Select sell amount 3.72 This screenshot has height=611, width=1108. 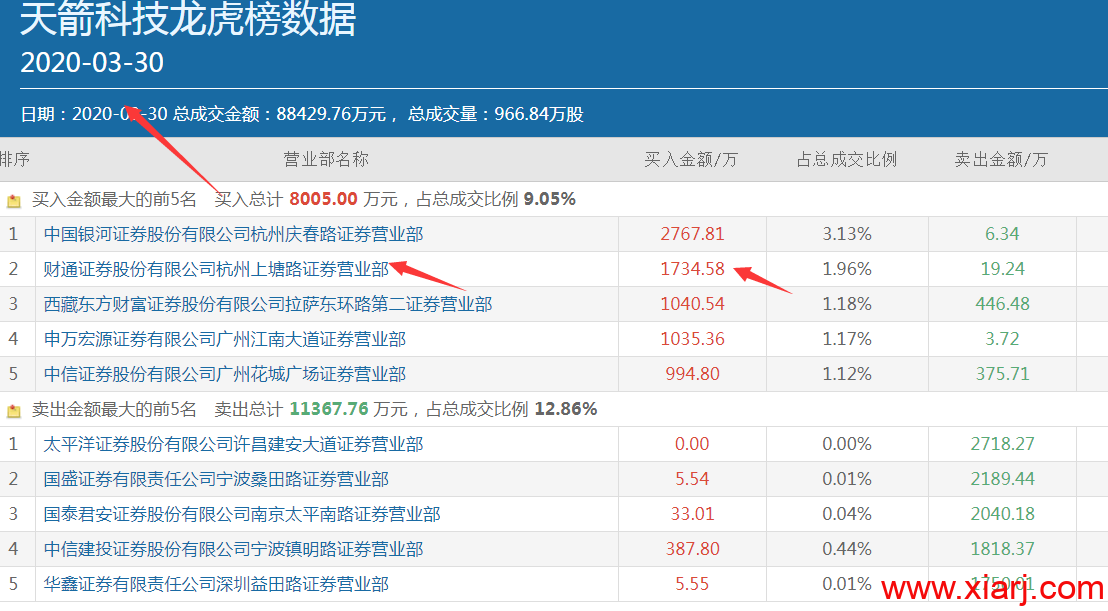click(x=1002, y=339)
